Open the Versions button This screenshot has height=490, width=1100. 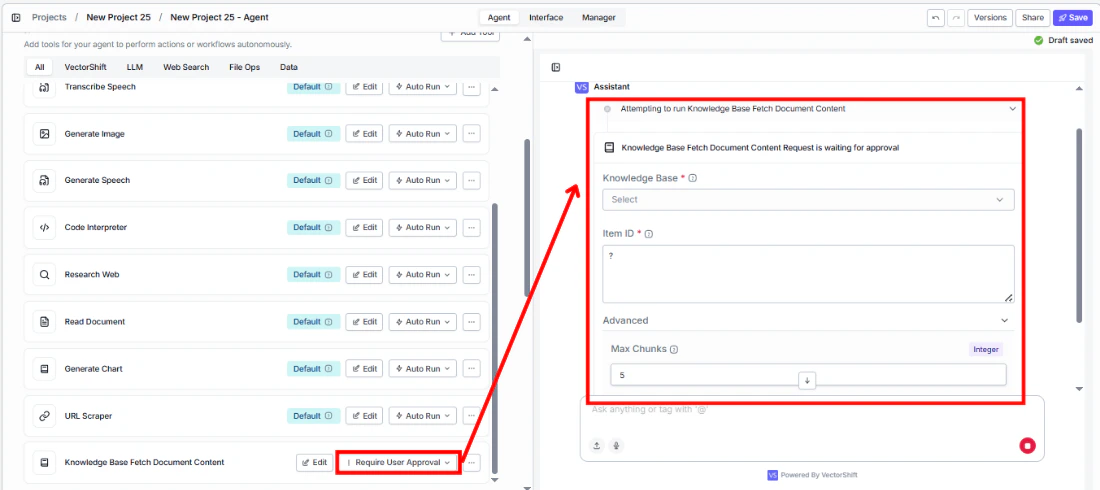pos(990,18)
